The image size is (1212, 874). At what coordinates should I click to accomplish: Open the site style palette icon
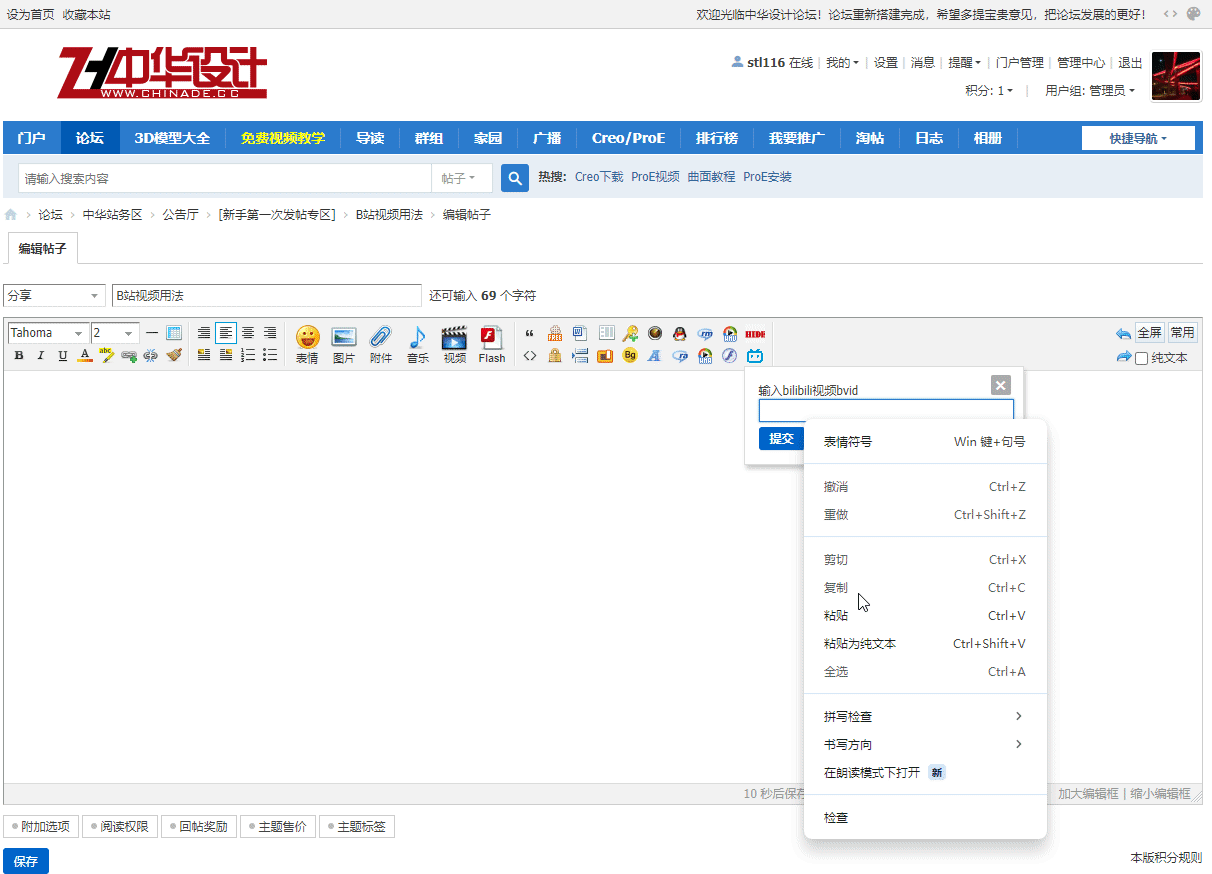[1193, 14]
